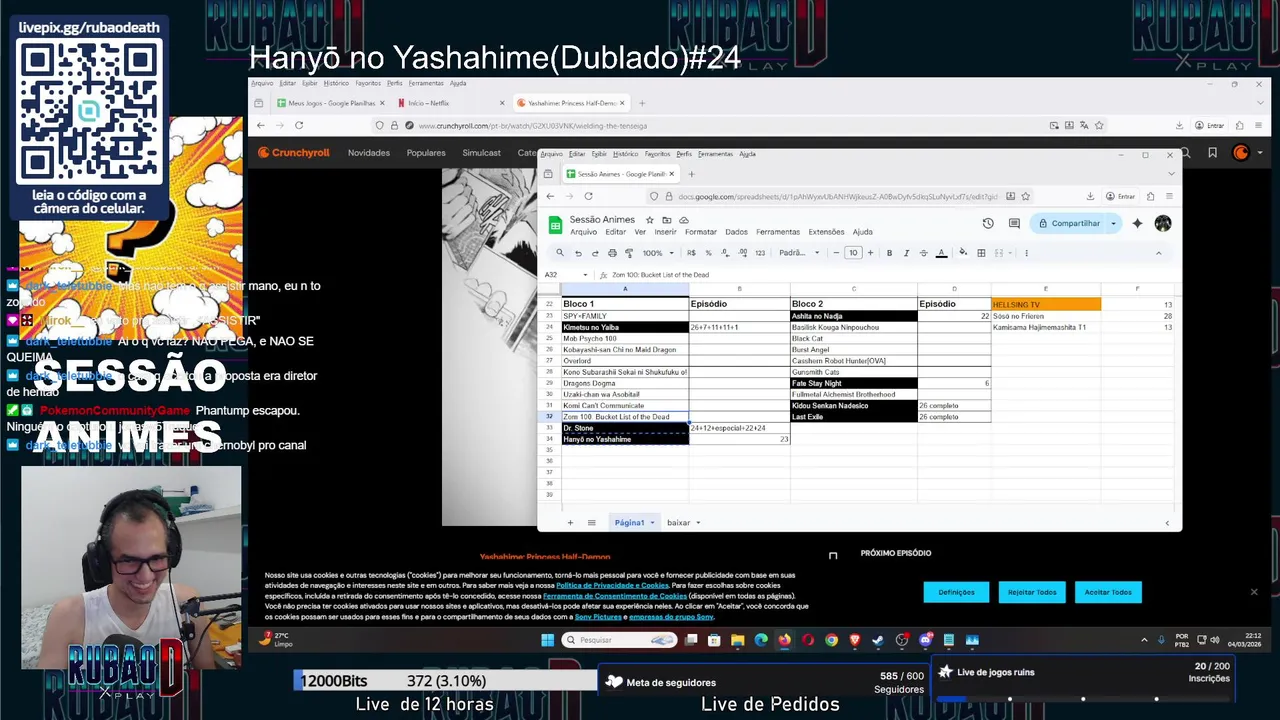Select cell Fullmetal Alchemist Brotherhood
This screenshot has width=1280, height=720.
(x=853, y=394)
